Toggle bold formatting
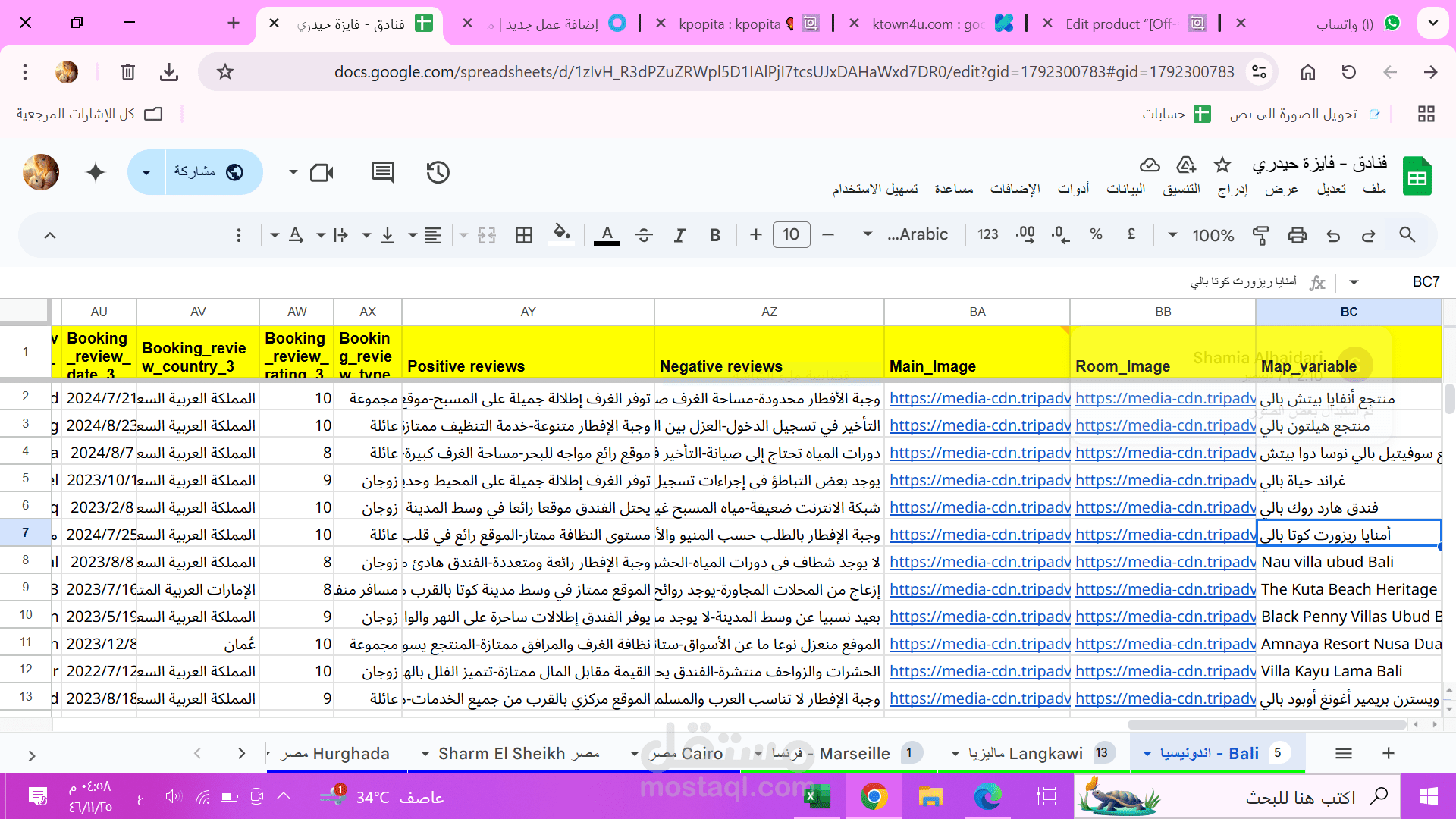 [715, 235]
